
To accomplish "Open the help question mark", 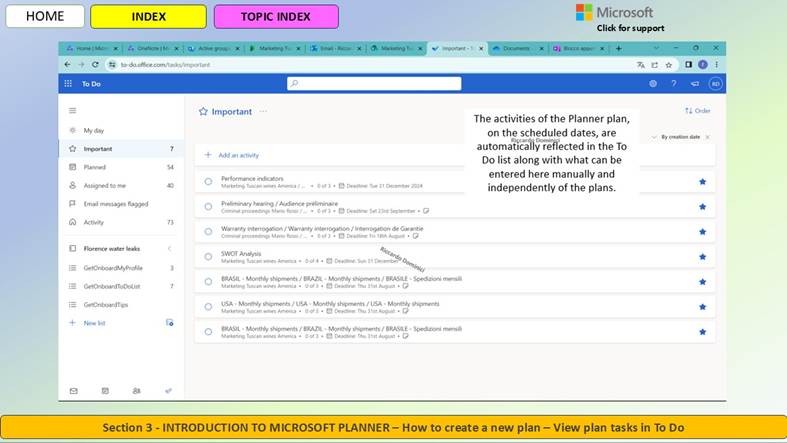I will coord(674,84).
